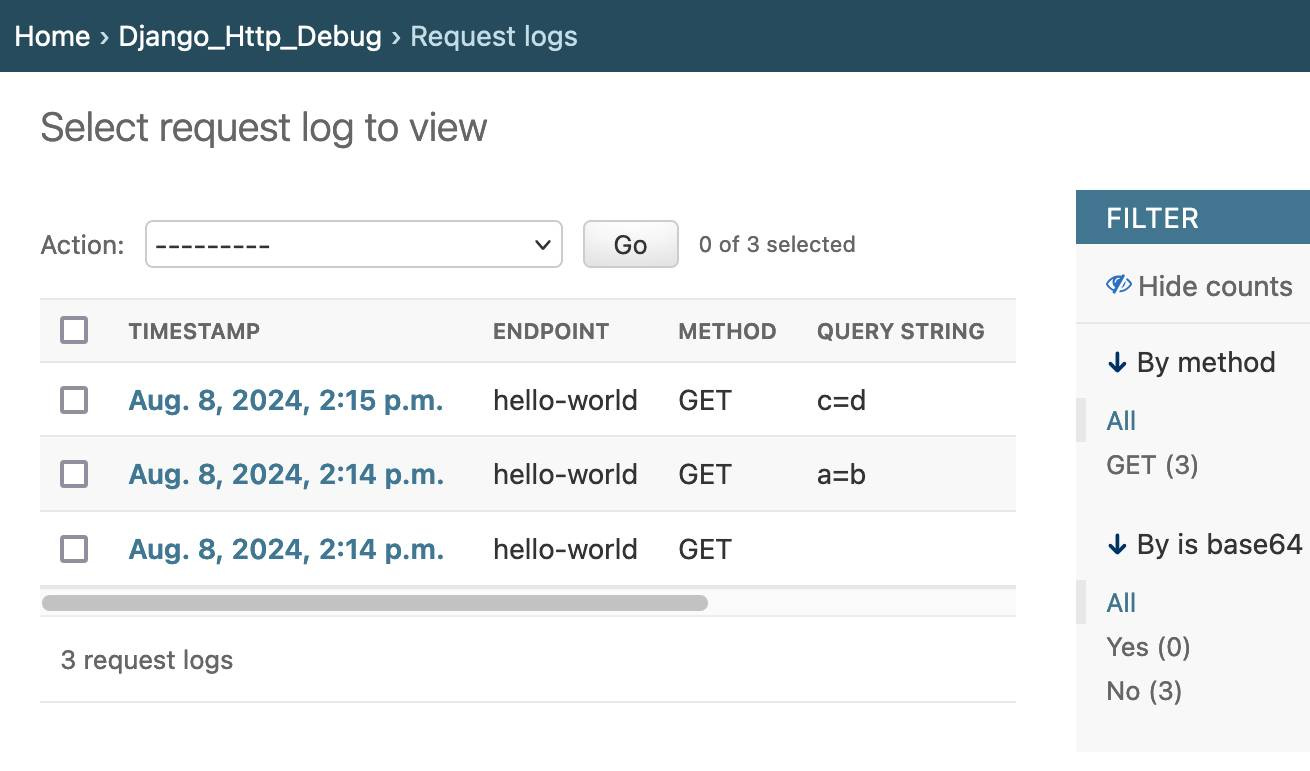Open Django_Http_Debug breadcrumb link

(250, 37)
